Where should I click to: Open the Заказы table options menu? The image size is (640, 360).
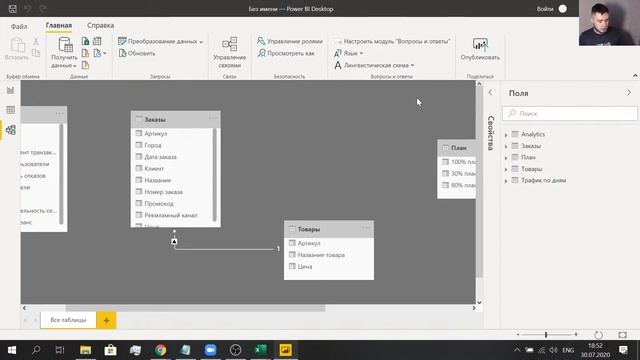[213, 118]
